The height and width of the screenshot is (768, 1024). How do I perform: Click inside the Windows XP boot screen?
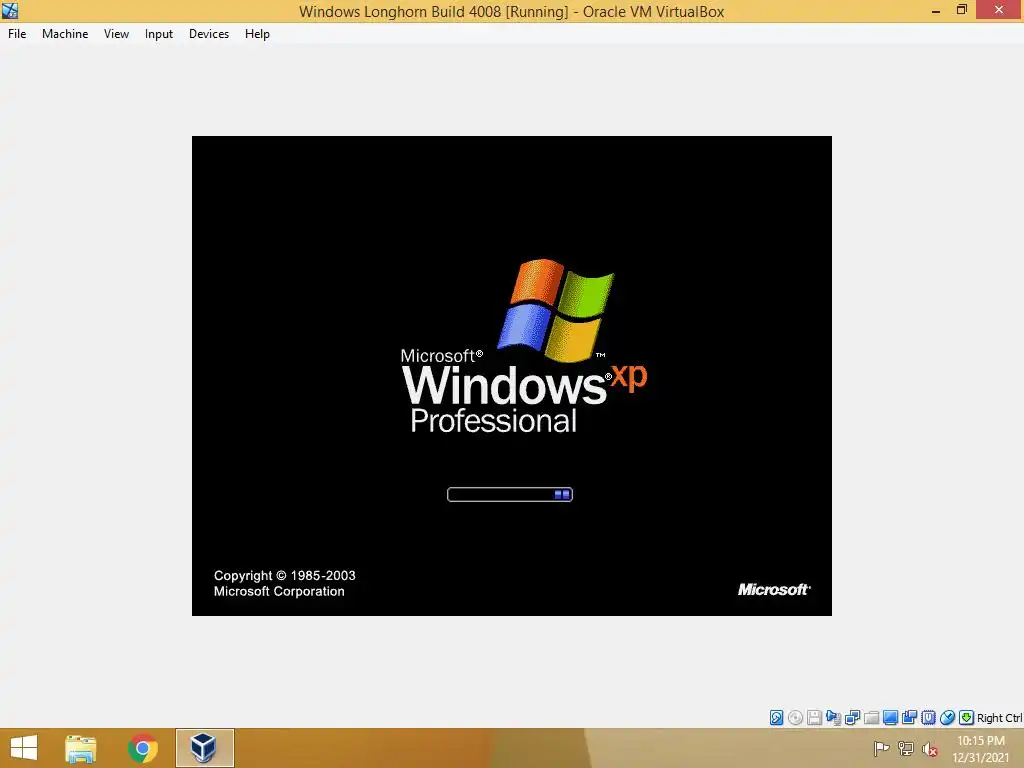[512, 376]
